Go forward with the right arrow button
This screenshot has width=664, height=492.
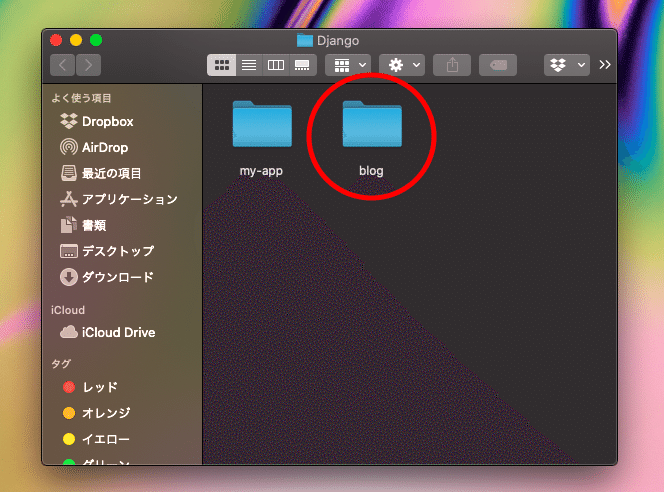point(88,65)
